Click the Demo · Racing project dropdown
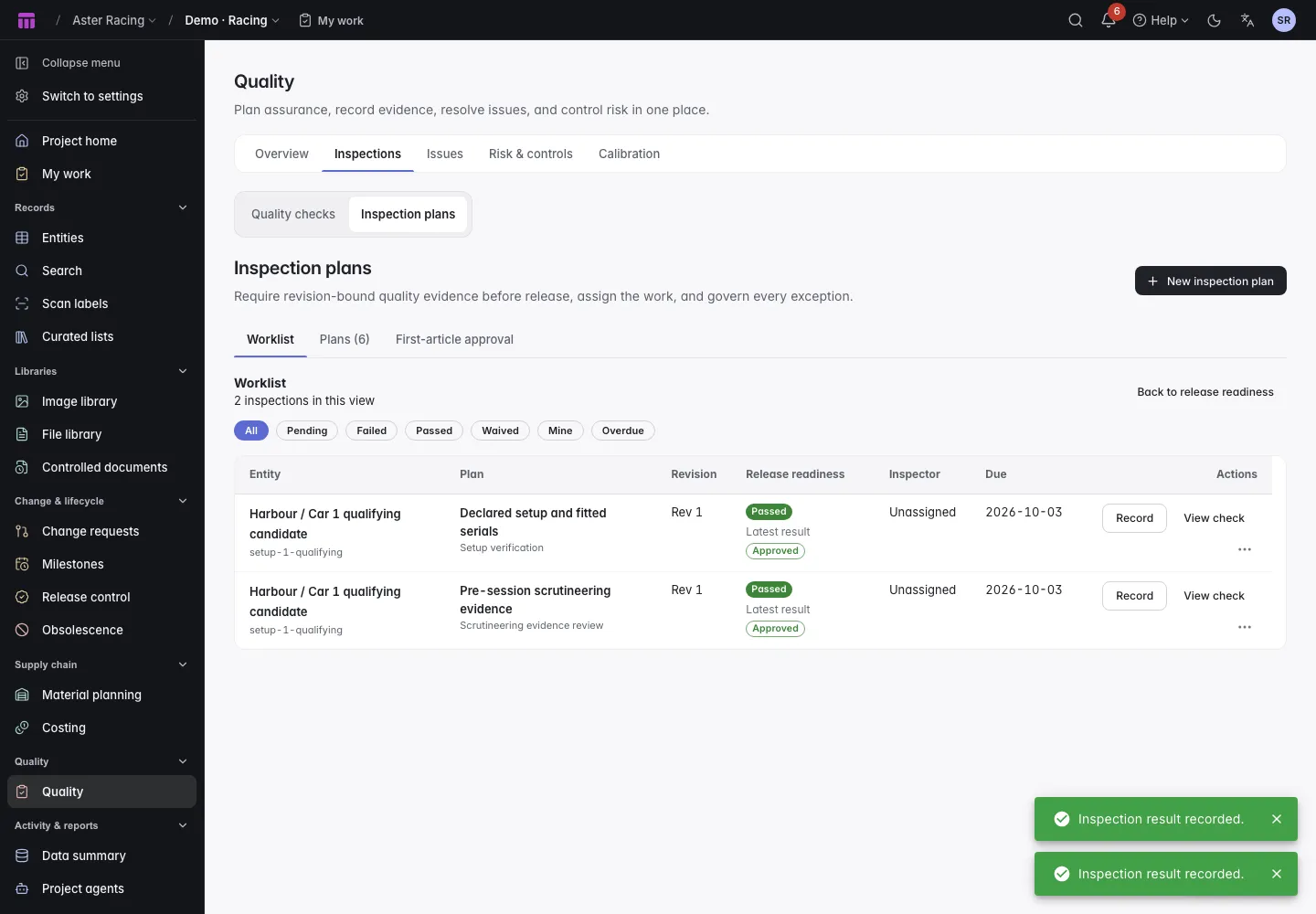 (232, 20)
